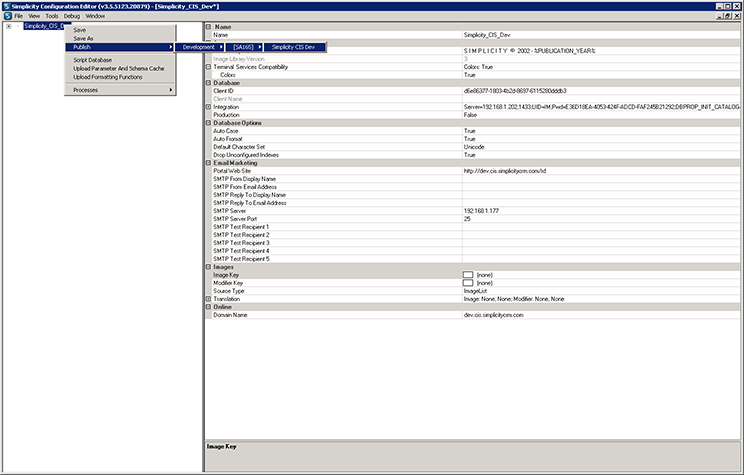Open the Window menu
744x475 pixels.
[95, 16]
